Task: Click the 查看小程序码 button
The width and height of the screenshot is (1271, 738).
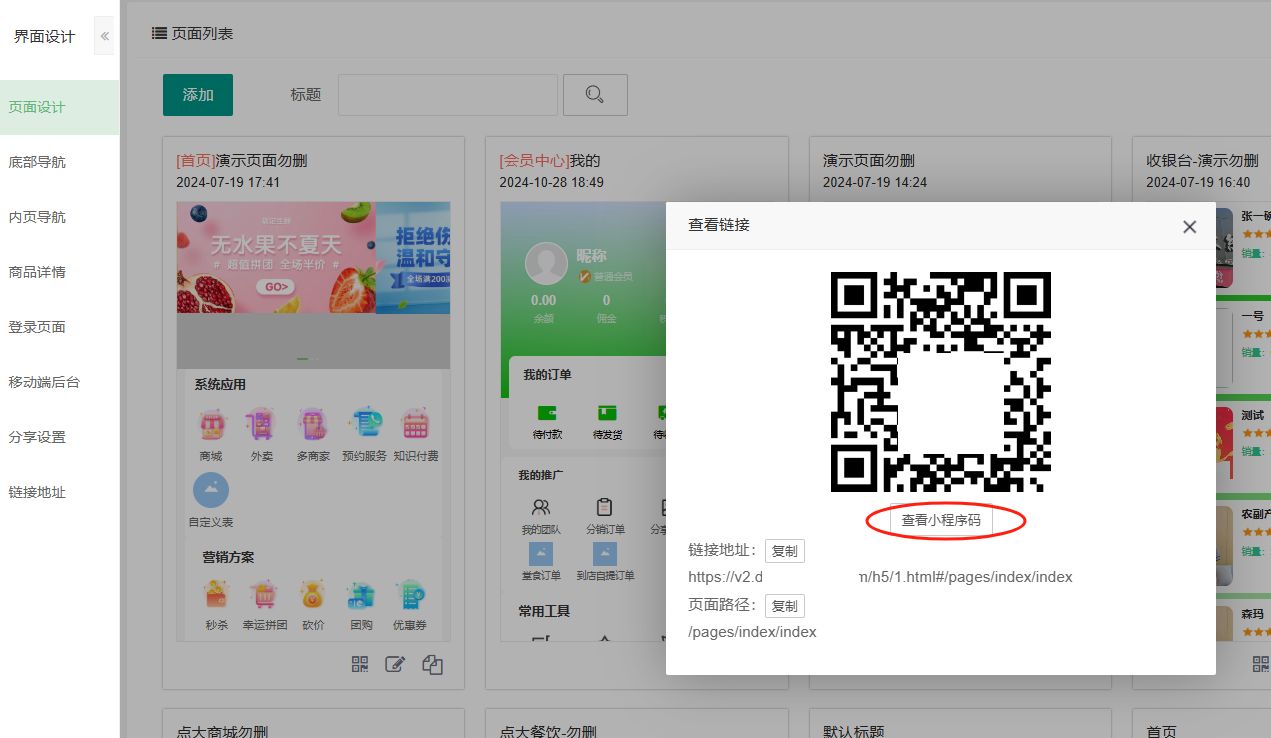Action: [941, 521]
